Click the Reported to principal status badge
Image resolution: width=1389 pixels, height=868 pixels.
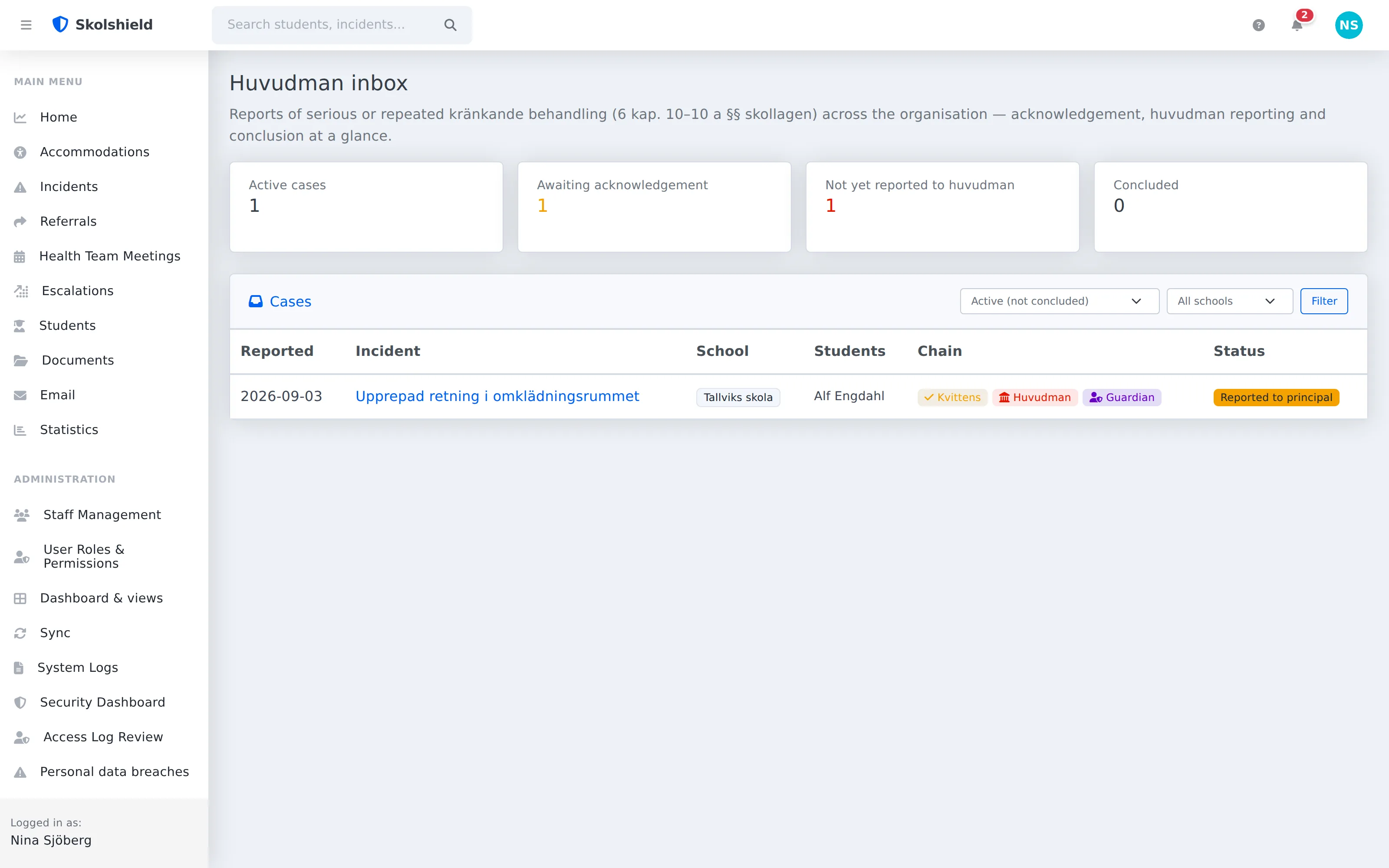click(x=1276, y=398)
